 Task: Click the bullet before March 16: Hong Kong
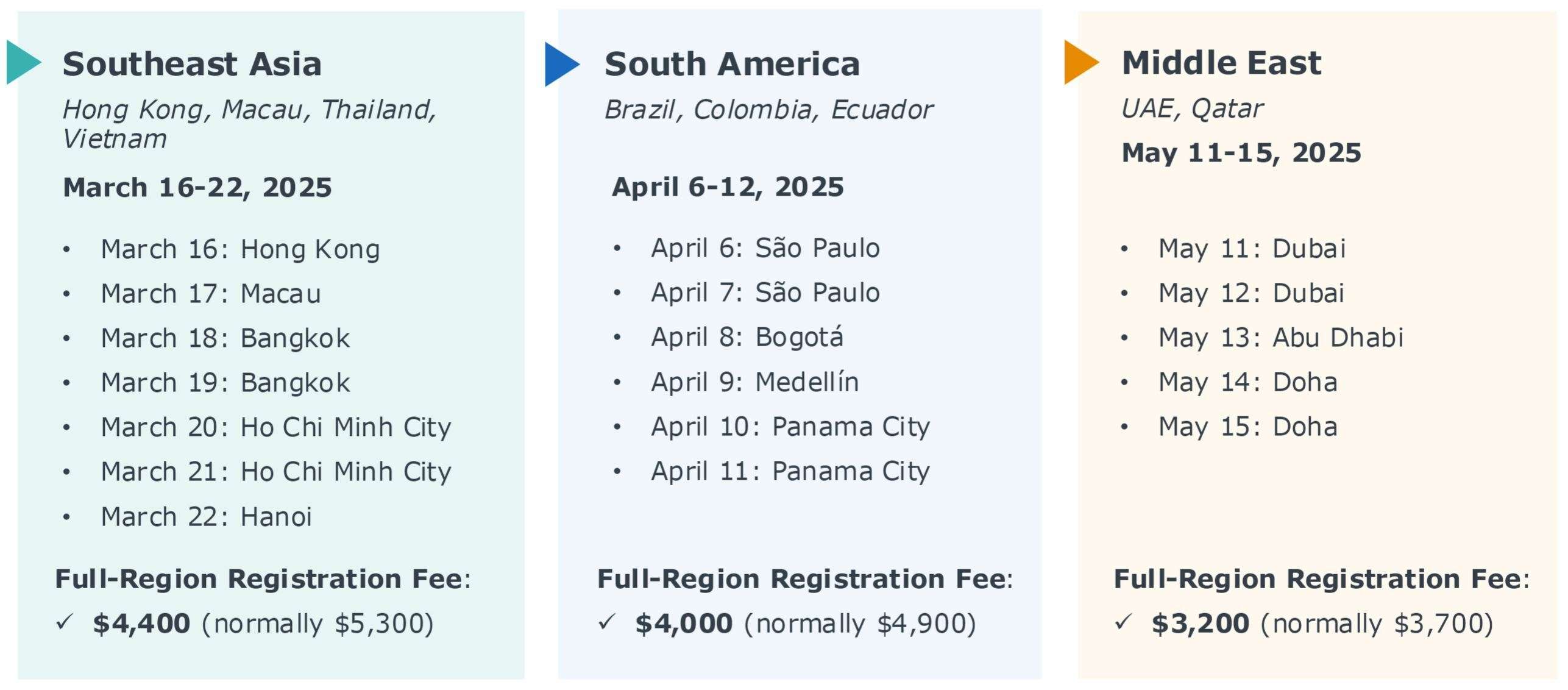[66, 249]
